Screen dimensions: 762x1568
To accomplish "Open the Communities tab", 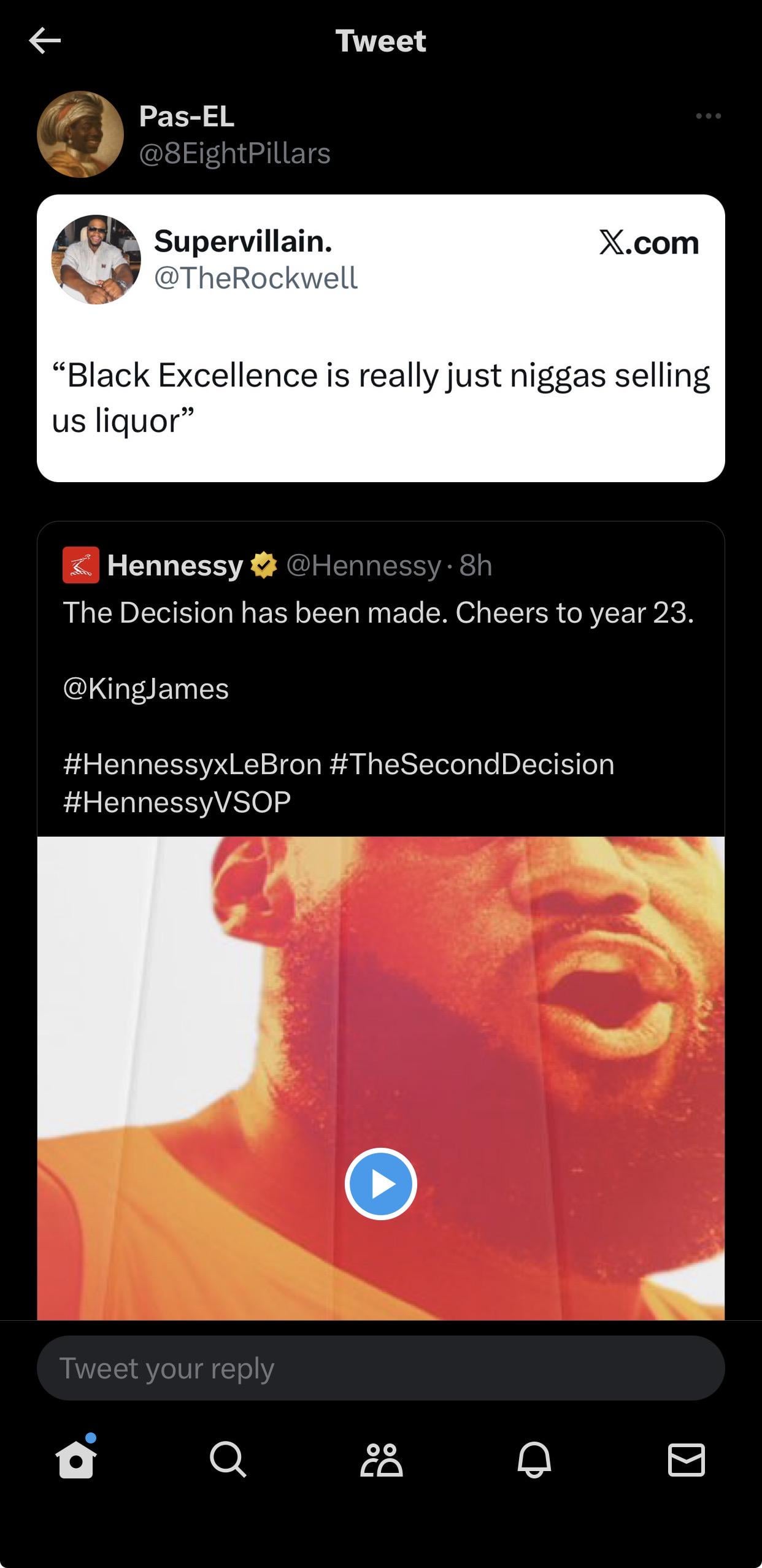I will (381, 1459).
